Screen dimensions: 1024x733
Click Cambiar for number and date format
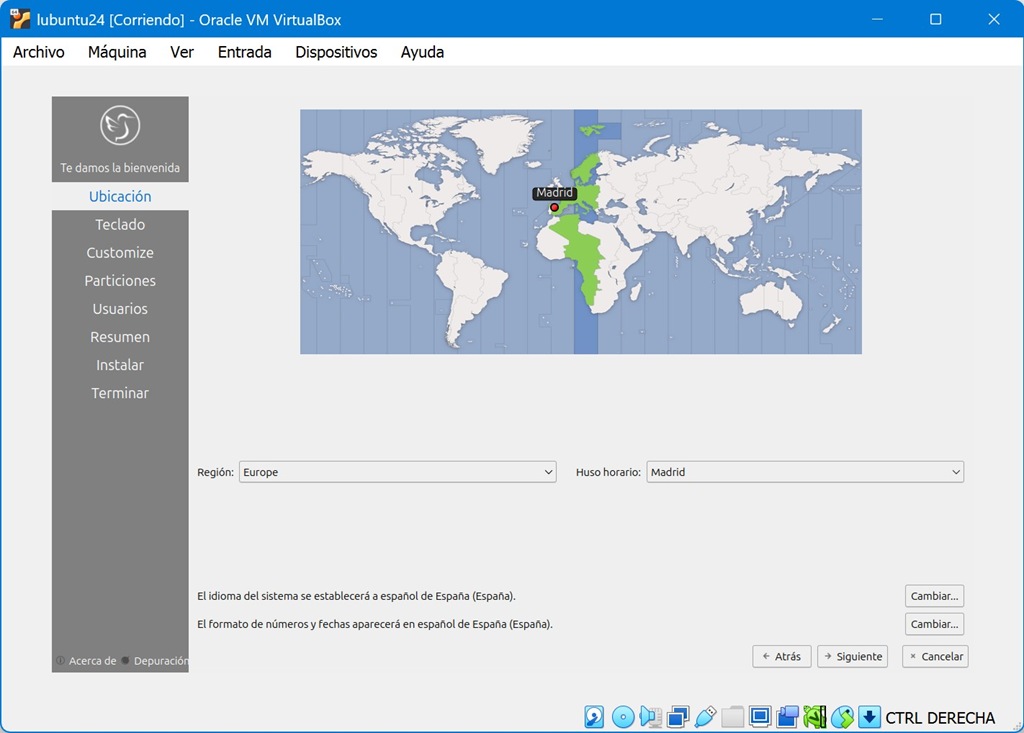click(x=934, y=624)
